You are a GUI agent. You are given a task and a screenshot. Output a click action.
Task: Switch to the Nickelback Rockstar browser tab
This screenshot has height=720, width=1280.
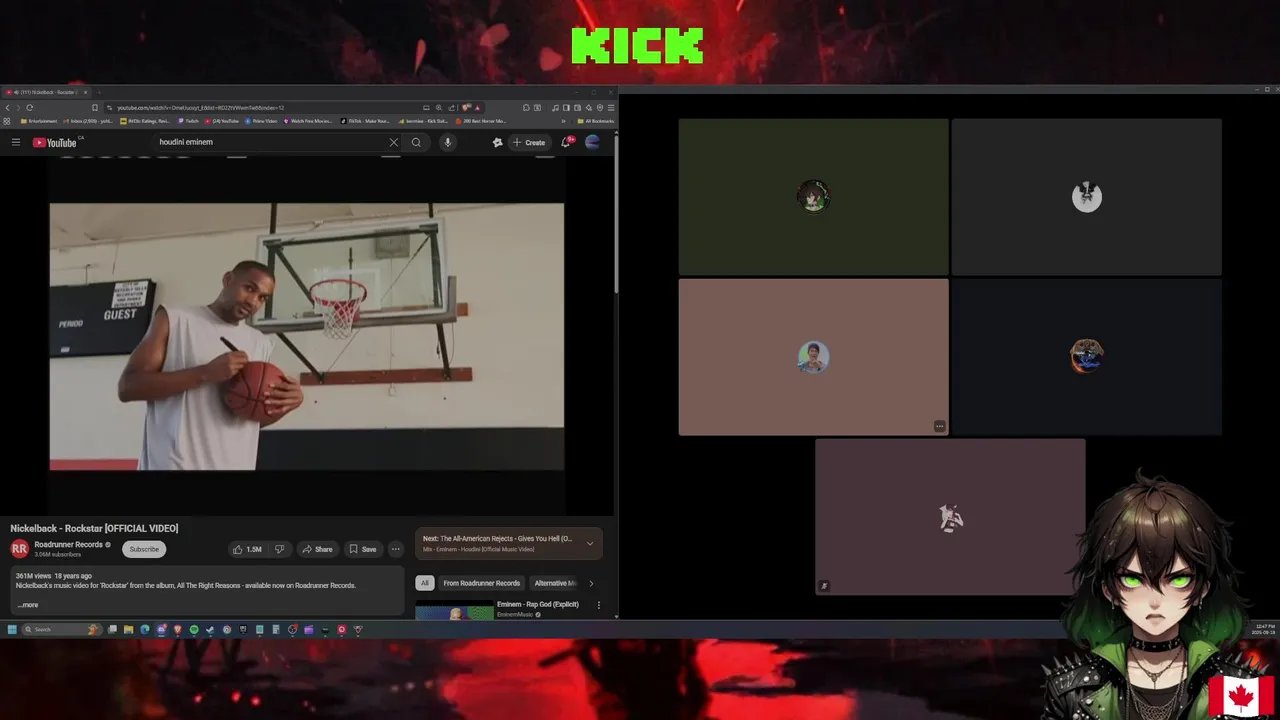pyautogui.click(x=45, y=92)
